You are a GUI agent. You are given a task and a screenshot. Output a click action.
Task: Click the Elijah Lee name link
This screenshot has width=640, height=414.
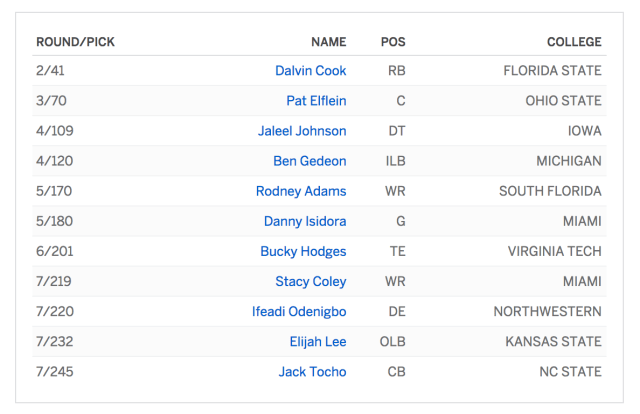pyautogui.click(x=318, y=341)
